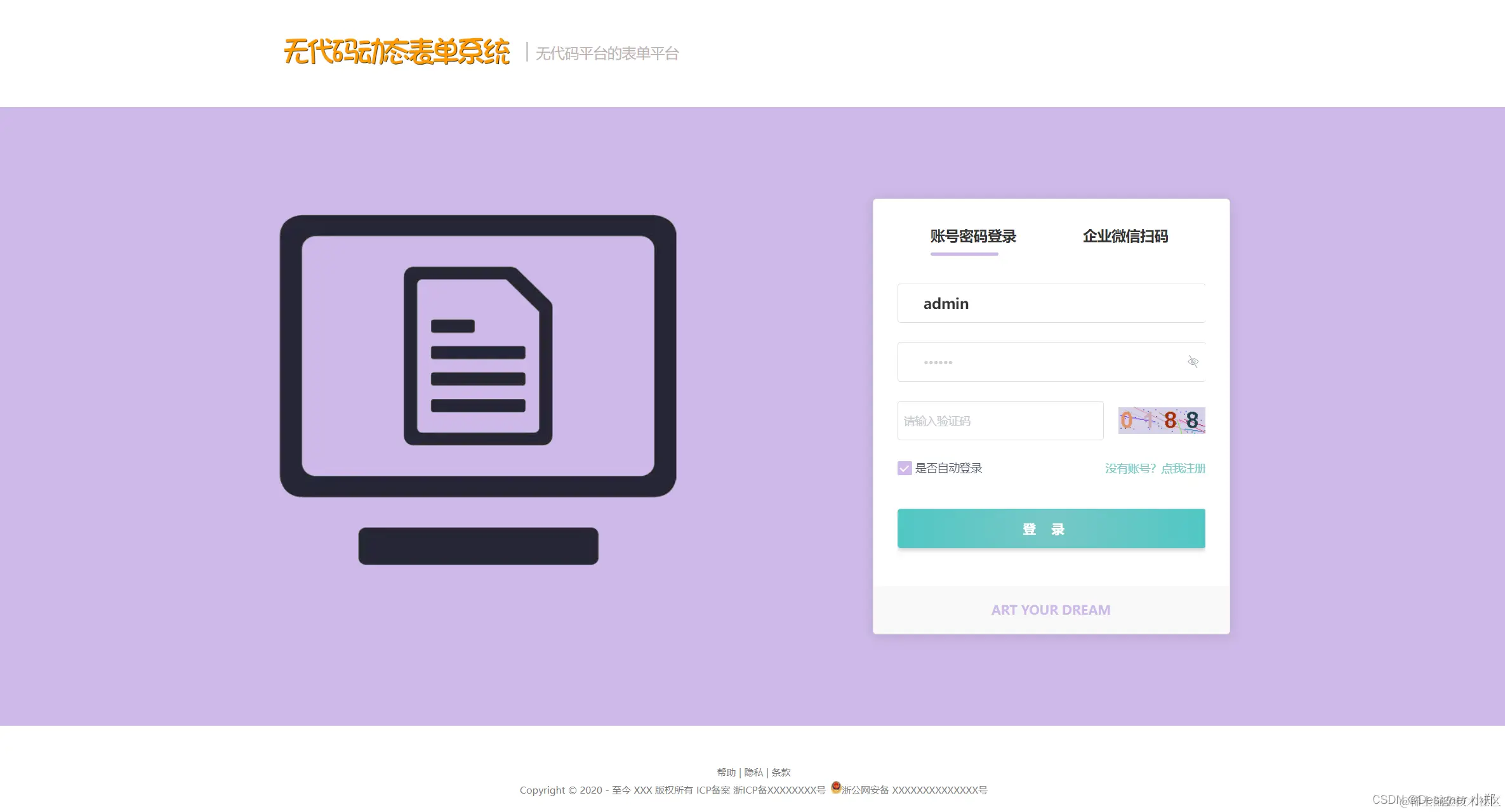Click the 浙公网安备 badge icon
The height and width of the screenshot is (812, 1505).
point(835,789)
